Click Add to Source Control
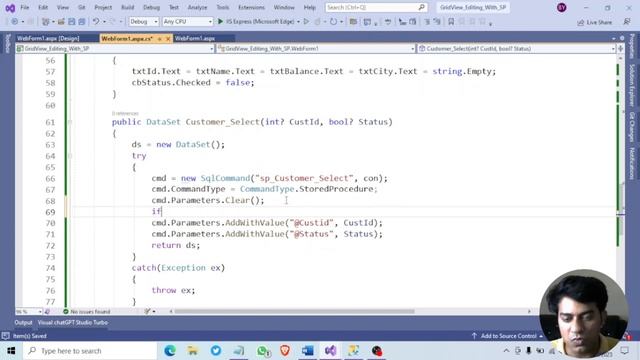The height and width of the screenshot is (360, 640). (x=508, y=336)
